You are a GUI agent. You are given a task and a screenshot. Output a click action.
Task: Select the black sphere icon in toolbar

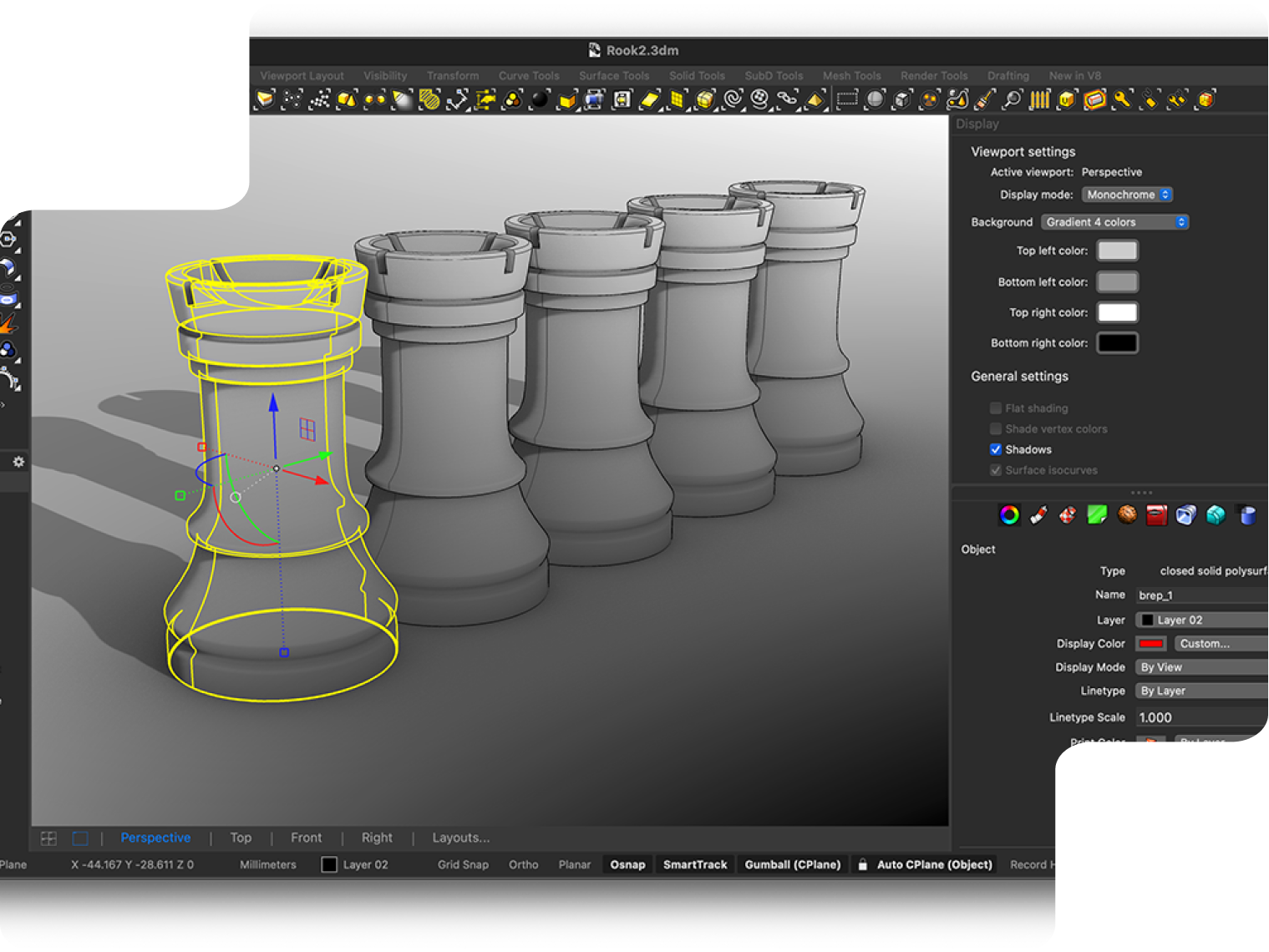pyautogui.click(x=541, y=100)
